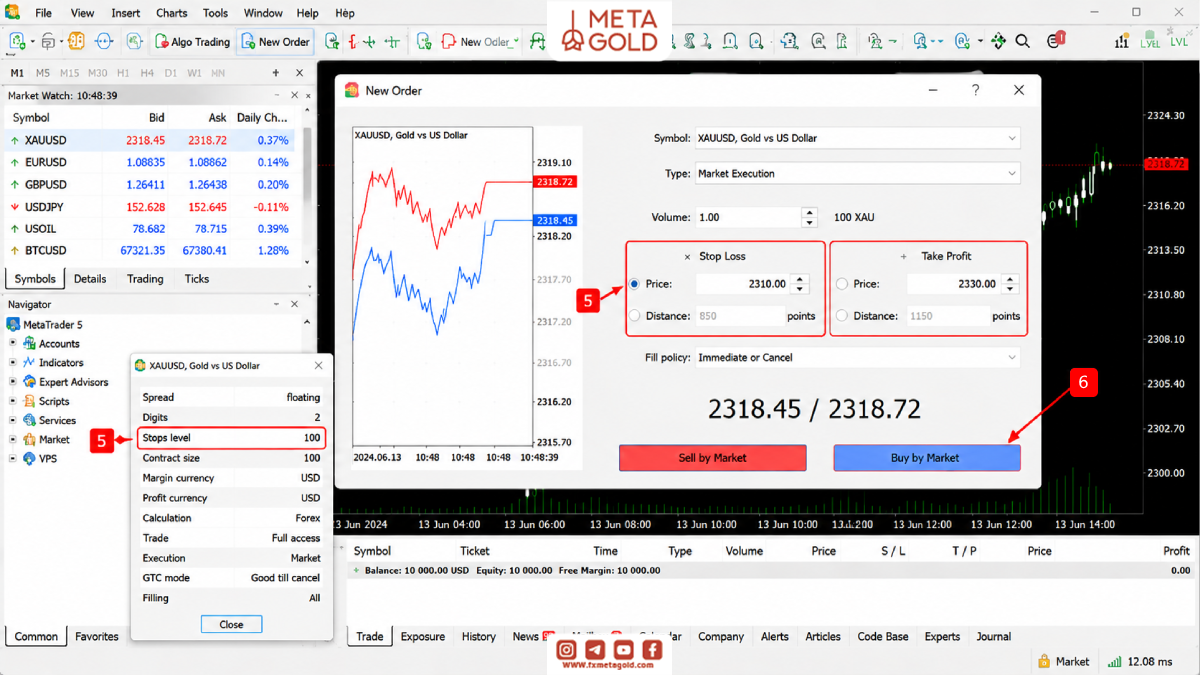Switch to the Favorites tab in Navigator

(97, 636)
